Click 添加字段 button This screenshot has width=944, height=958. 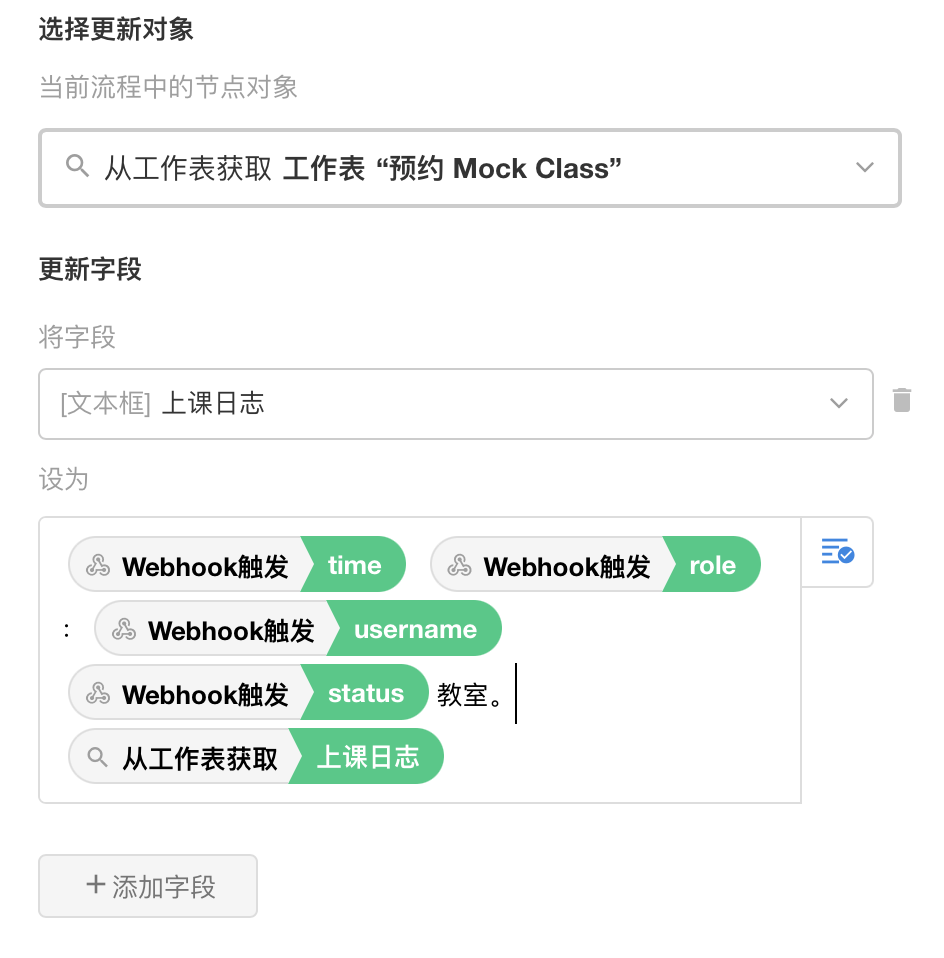(148, 886)
